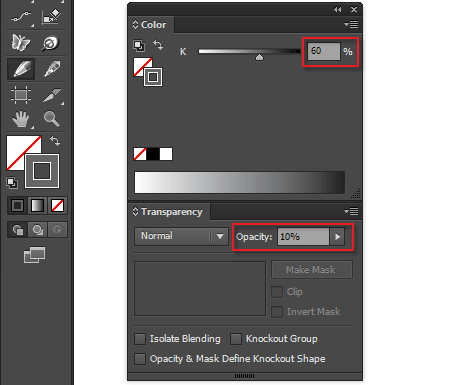Enable Isolate Blending checkbox
450x385 pixels.
[140, 339]
